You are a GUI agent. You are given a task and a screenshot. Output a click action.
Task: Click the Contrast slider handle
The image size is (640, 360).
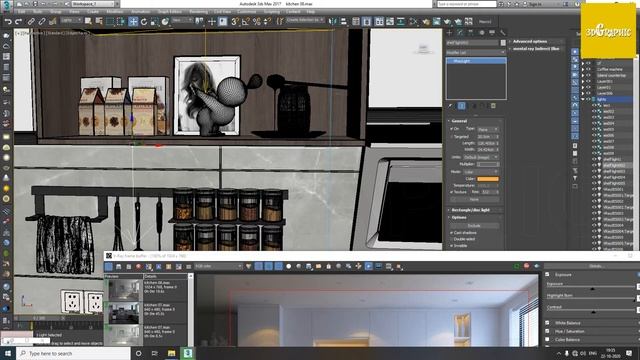(593, 312)
